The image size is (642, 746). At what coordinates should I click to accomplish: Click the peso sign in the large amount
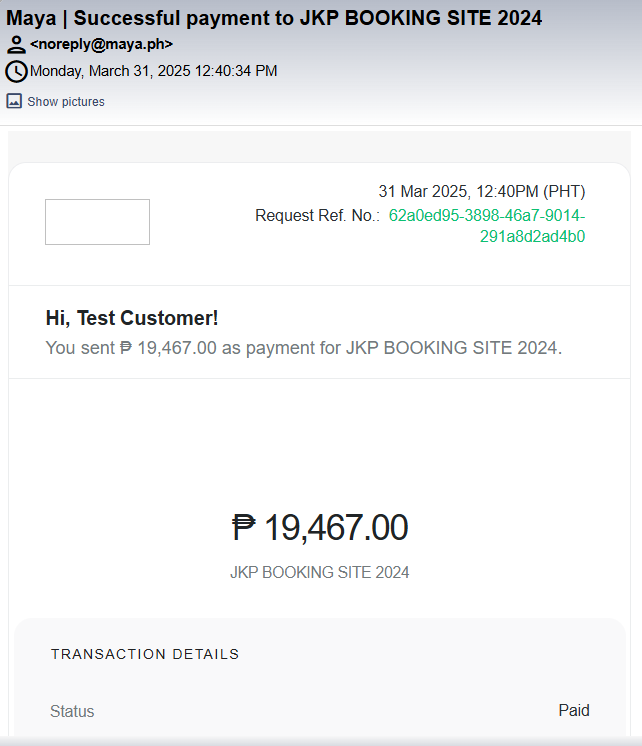[245, 527]
